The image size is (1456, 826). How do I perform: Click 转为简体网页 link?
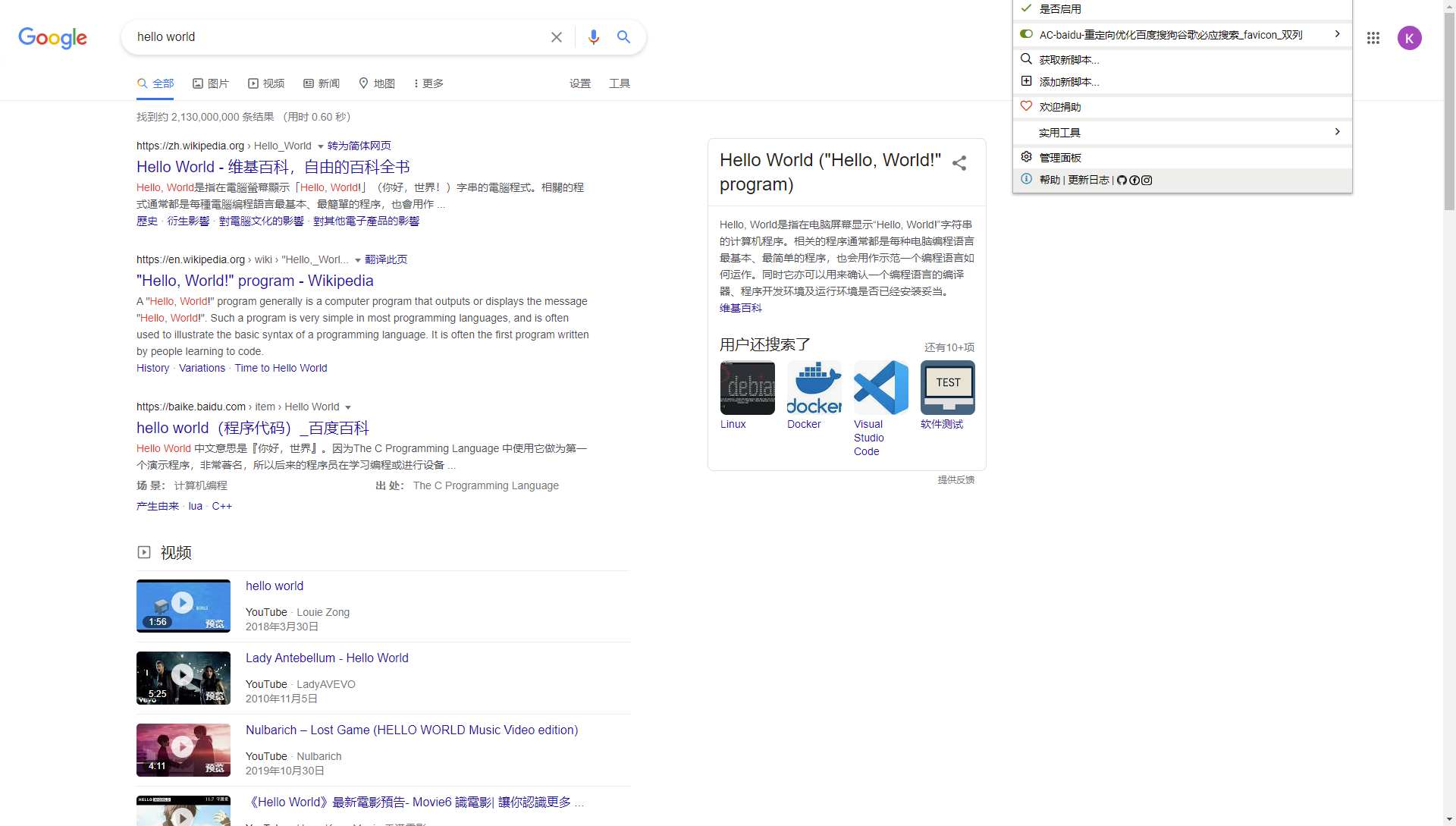(359, 146)
